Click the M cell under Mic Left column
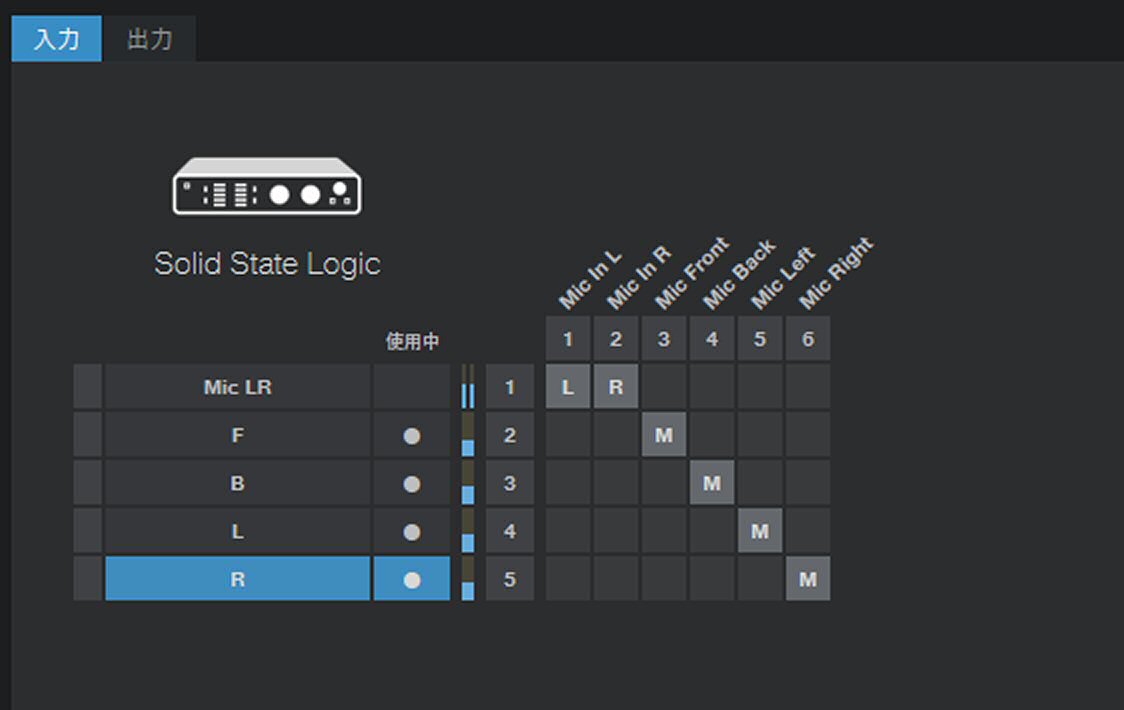Image resolution: width=1124 pixels, height=710 pixels. pyautogui.click(x=760, y=531)
